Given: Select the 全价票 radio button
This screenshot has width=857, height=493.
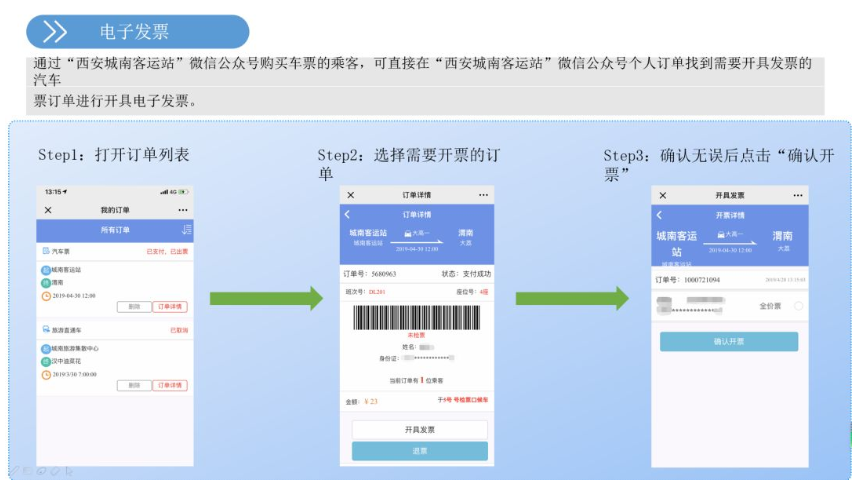Looking at the screenshot, I should pyautogui.click(x=798, y=306).
